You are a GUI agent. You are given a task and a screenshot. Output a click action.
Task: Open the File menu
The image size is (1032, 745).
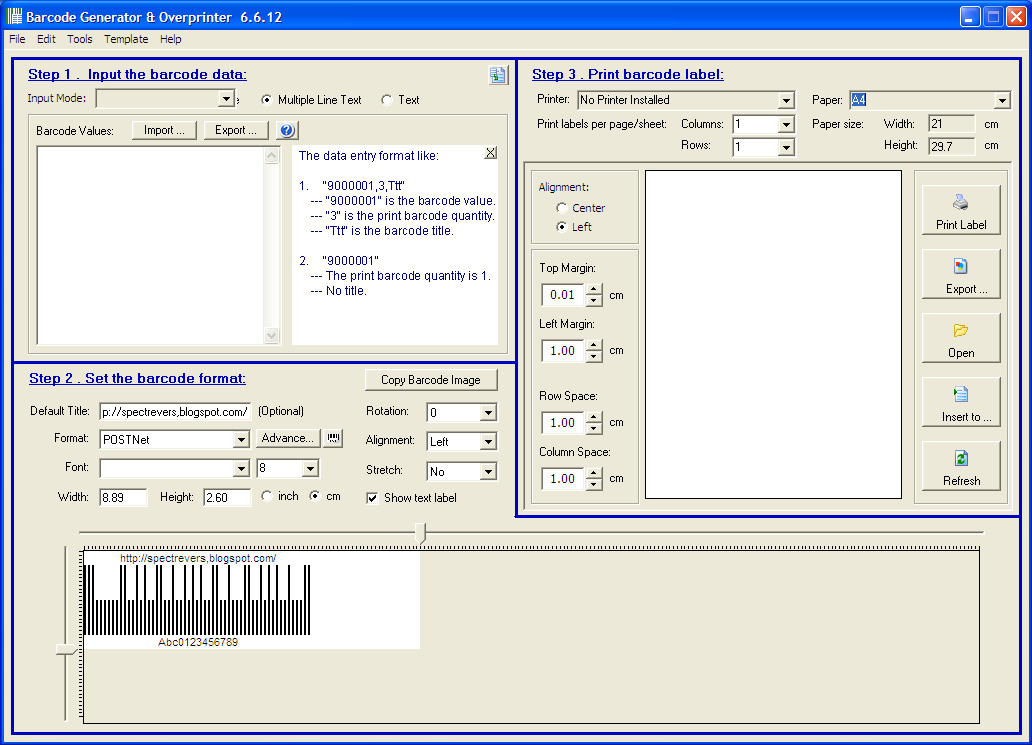pos(17,39)
